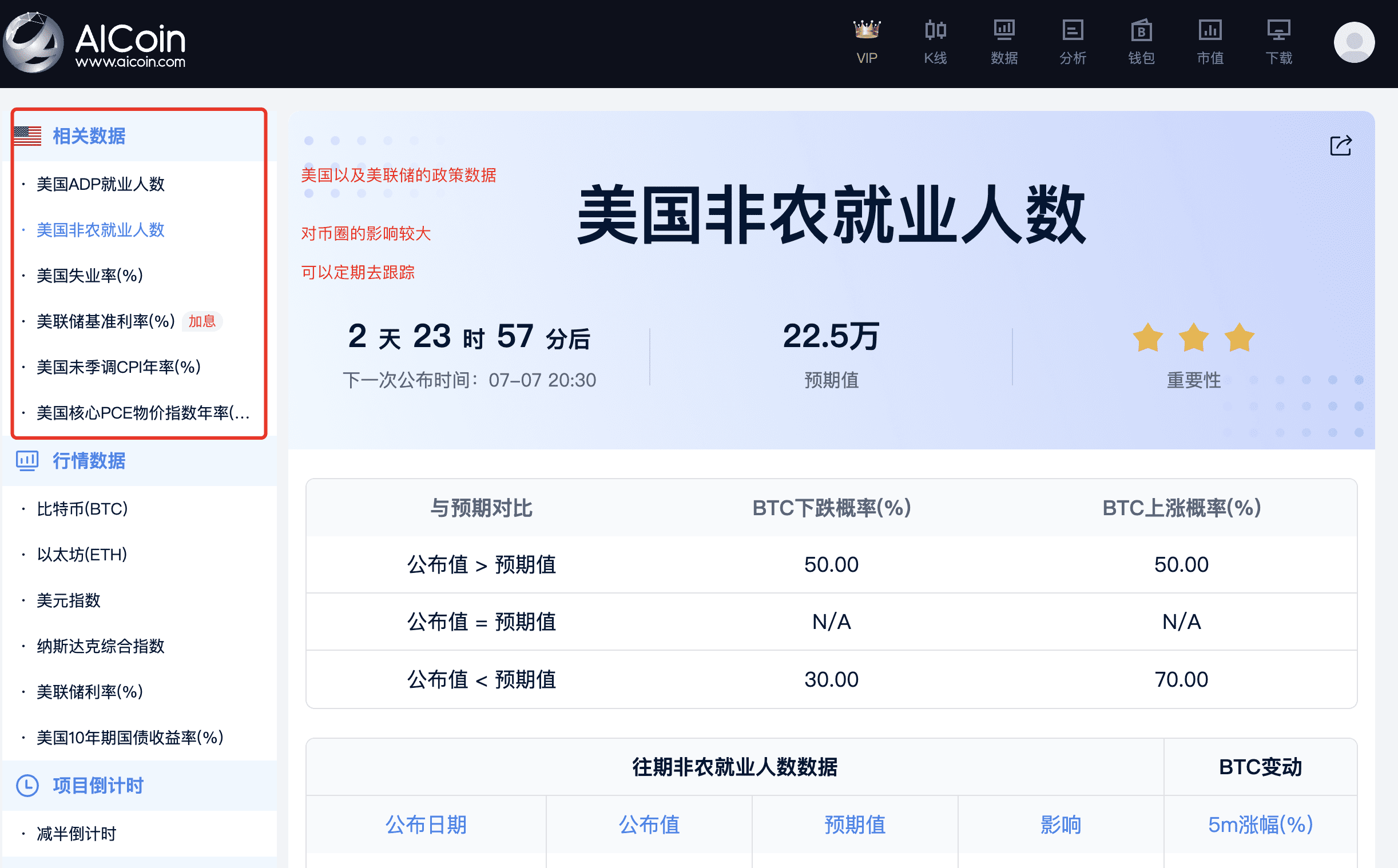This screenshot has width=1398, height=868.
Task: Click the 30.00 BTC下跌概率 cell
Action: [x=831, y=679]
